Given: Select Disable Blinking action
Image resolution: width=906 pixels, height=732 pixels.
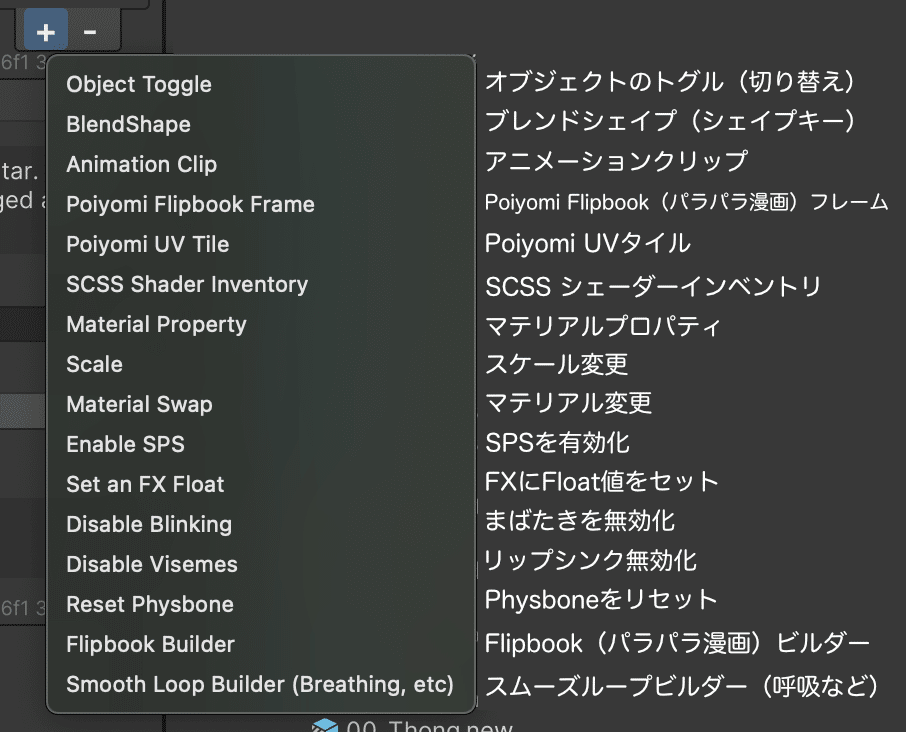Looking at the screenshot, I should click(149, 524).
